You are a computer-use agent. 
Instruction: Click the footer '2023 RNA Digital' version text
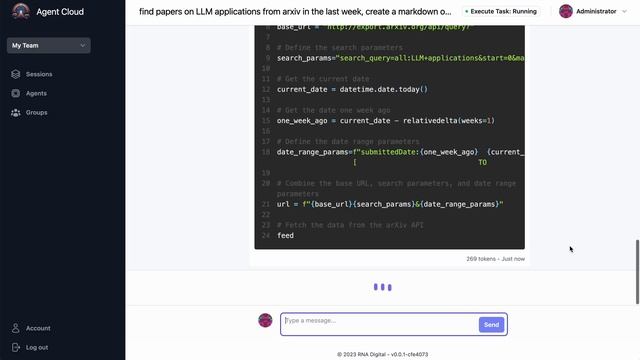[382, 354]
